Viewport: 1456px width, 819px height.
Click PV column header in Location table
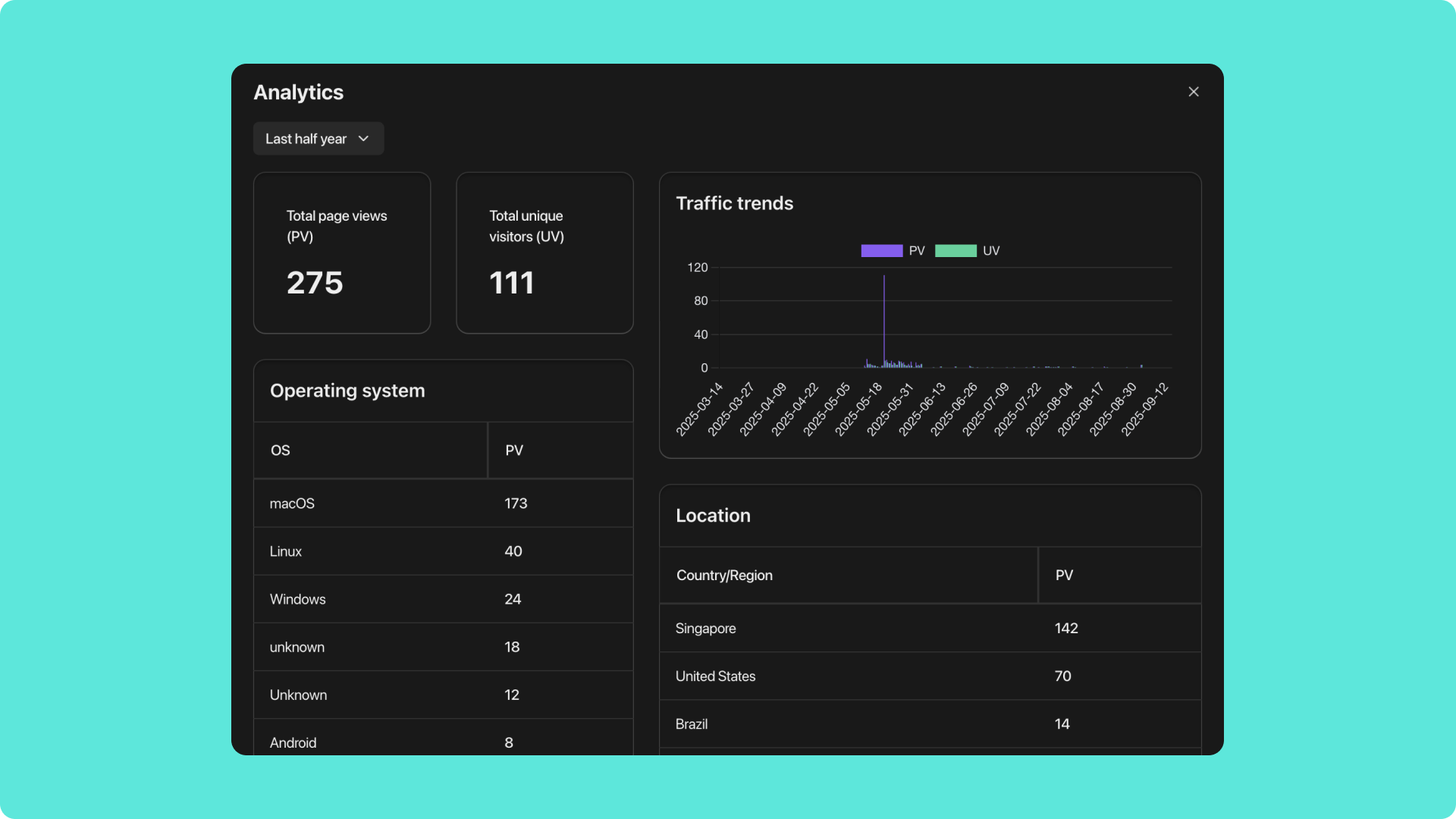[x=1064, y=575]
